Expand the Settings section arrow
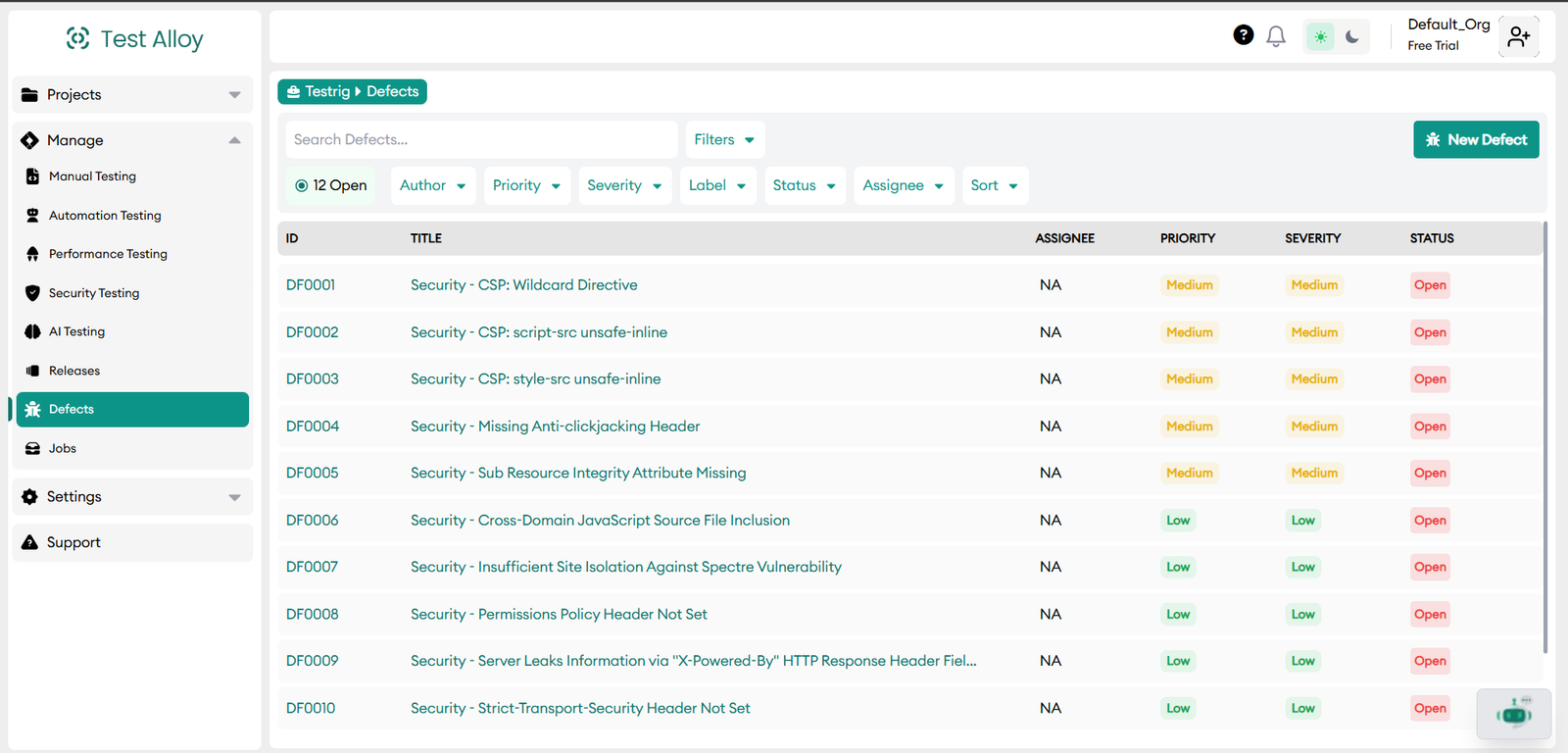The height and width of the screenshot is (753, 1568). (x=234, y=497)
